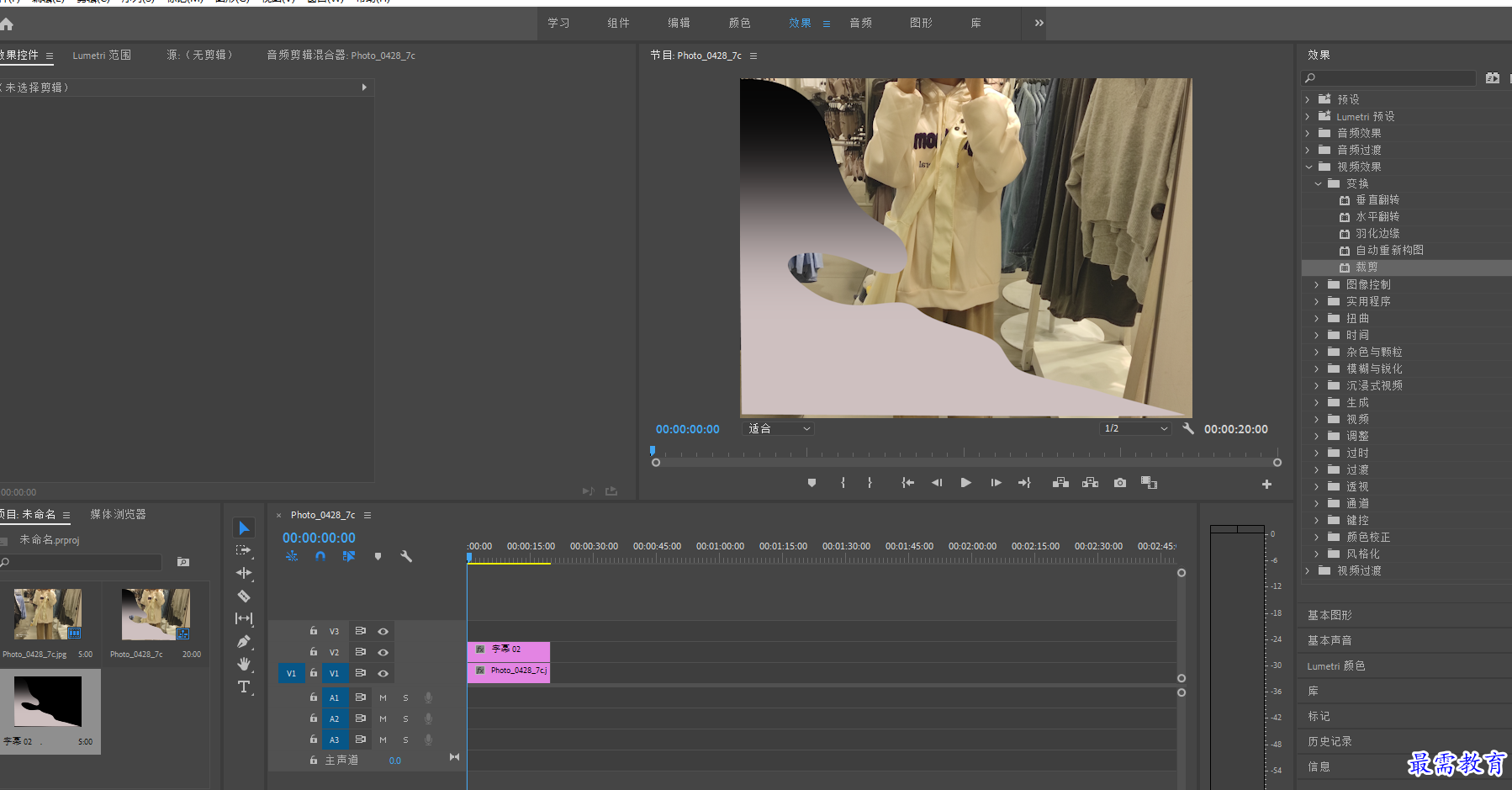Open the 历史记录 panel
This screenshot has height=790, width=1512.
[1330, 741]
